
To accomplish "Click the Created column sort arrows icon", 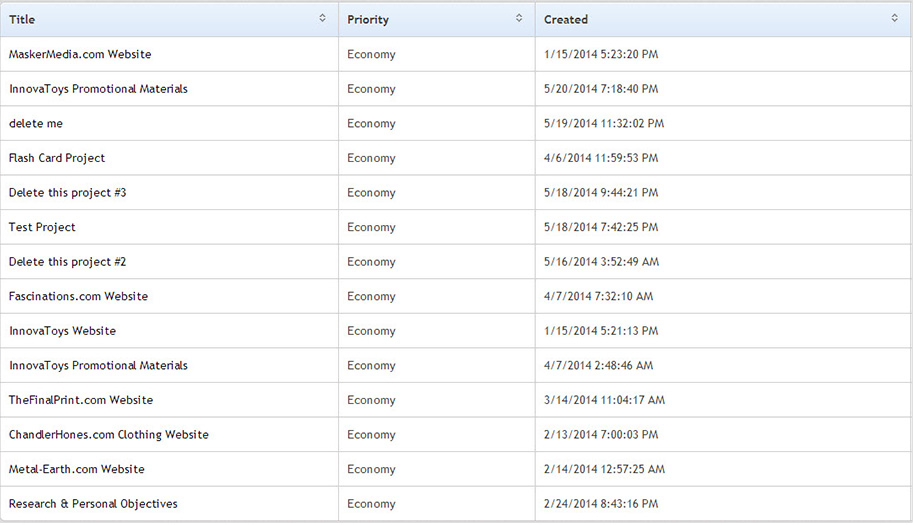I will [x=895, y=18].
